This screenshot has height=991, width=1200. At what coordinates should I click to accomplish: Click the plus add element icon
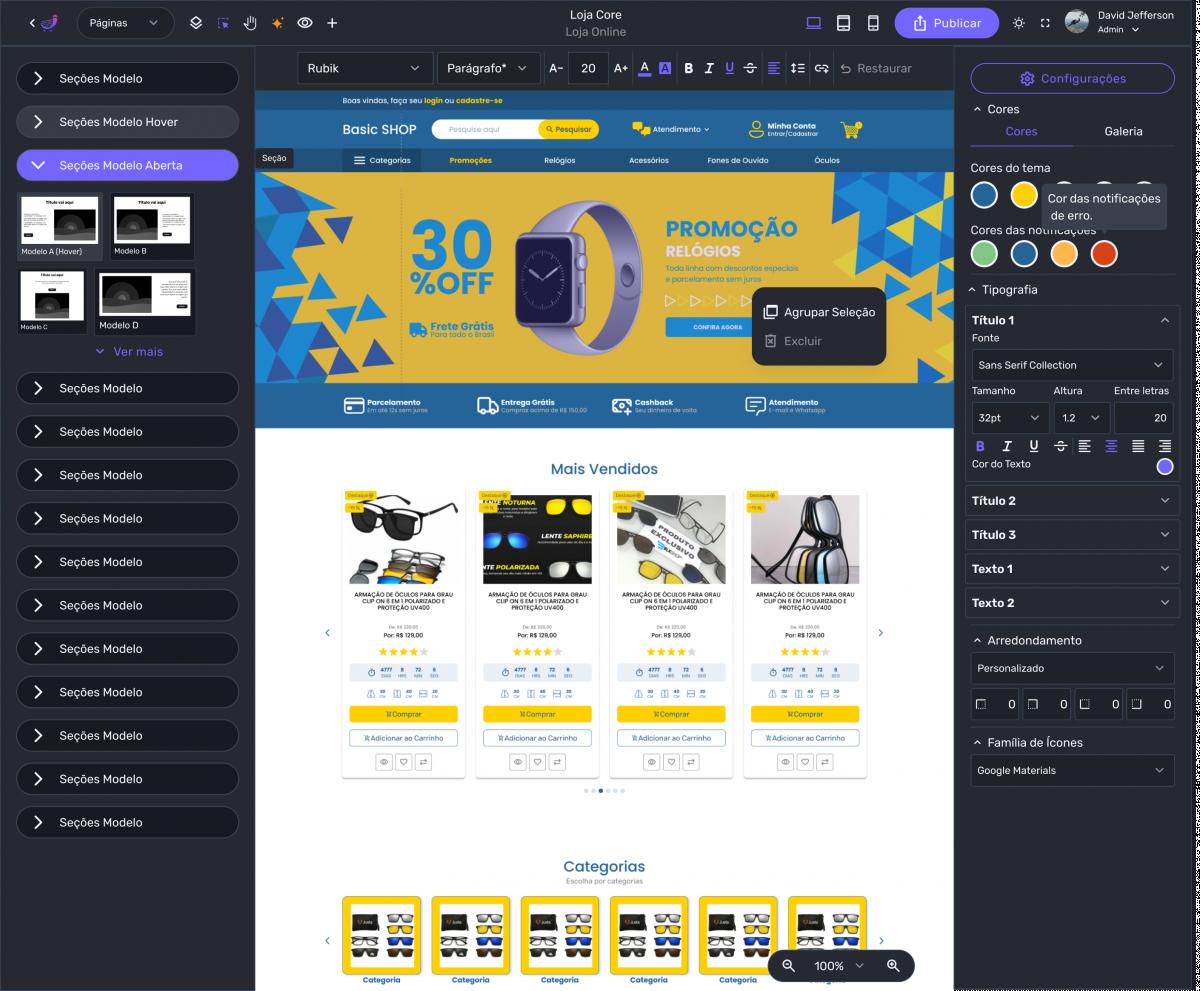[332, 23]
